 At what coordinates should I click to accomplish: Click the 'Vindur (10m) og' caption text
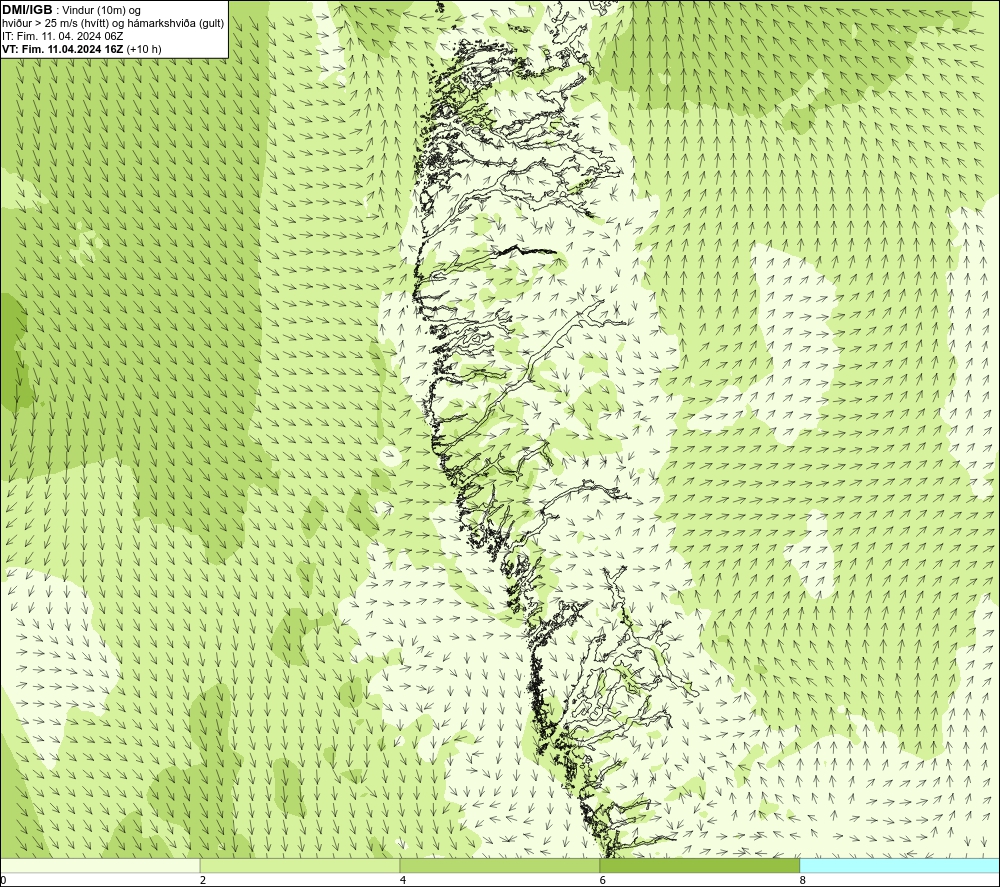coord(101,10)
